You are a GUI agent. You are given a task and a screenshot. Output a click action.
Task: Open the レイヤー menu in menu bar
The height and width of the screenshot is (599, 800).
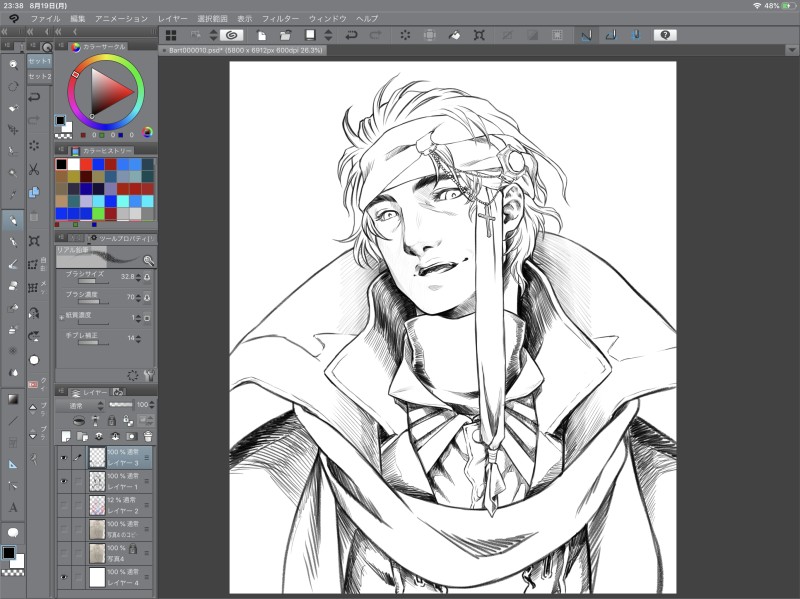pyautogui.click(x=172, y=19)
